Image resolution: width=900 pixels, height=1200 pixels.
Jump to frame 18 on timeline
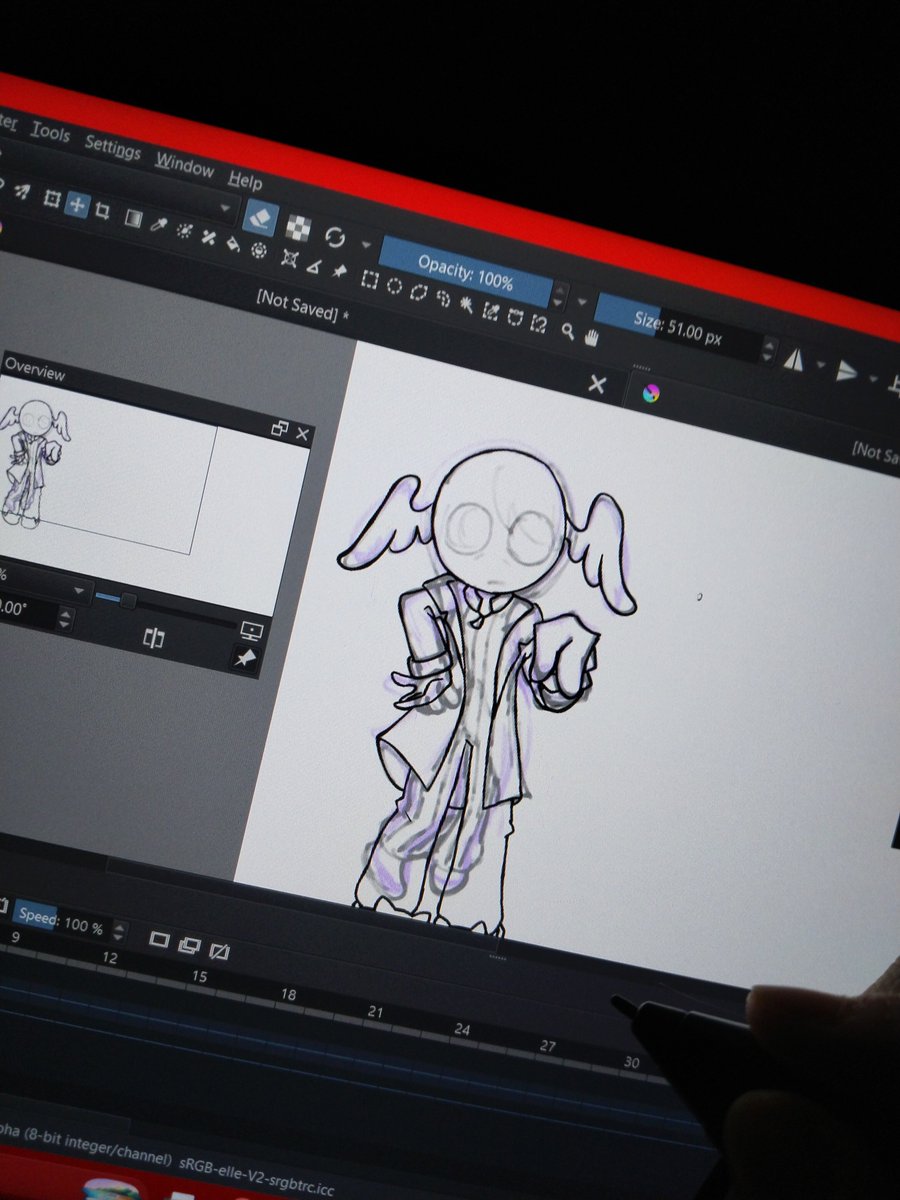tap(288, 995)
